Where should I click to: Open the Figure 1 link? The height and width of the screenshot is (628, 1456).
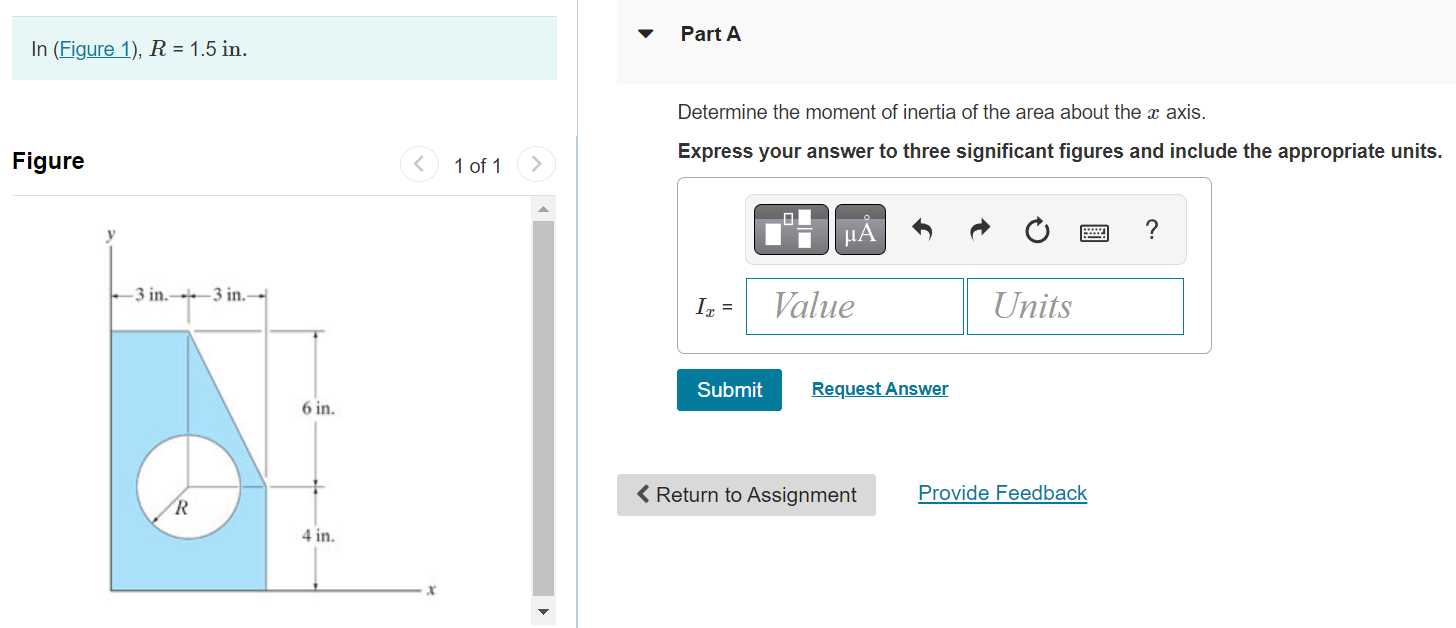[93, 48]
